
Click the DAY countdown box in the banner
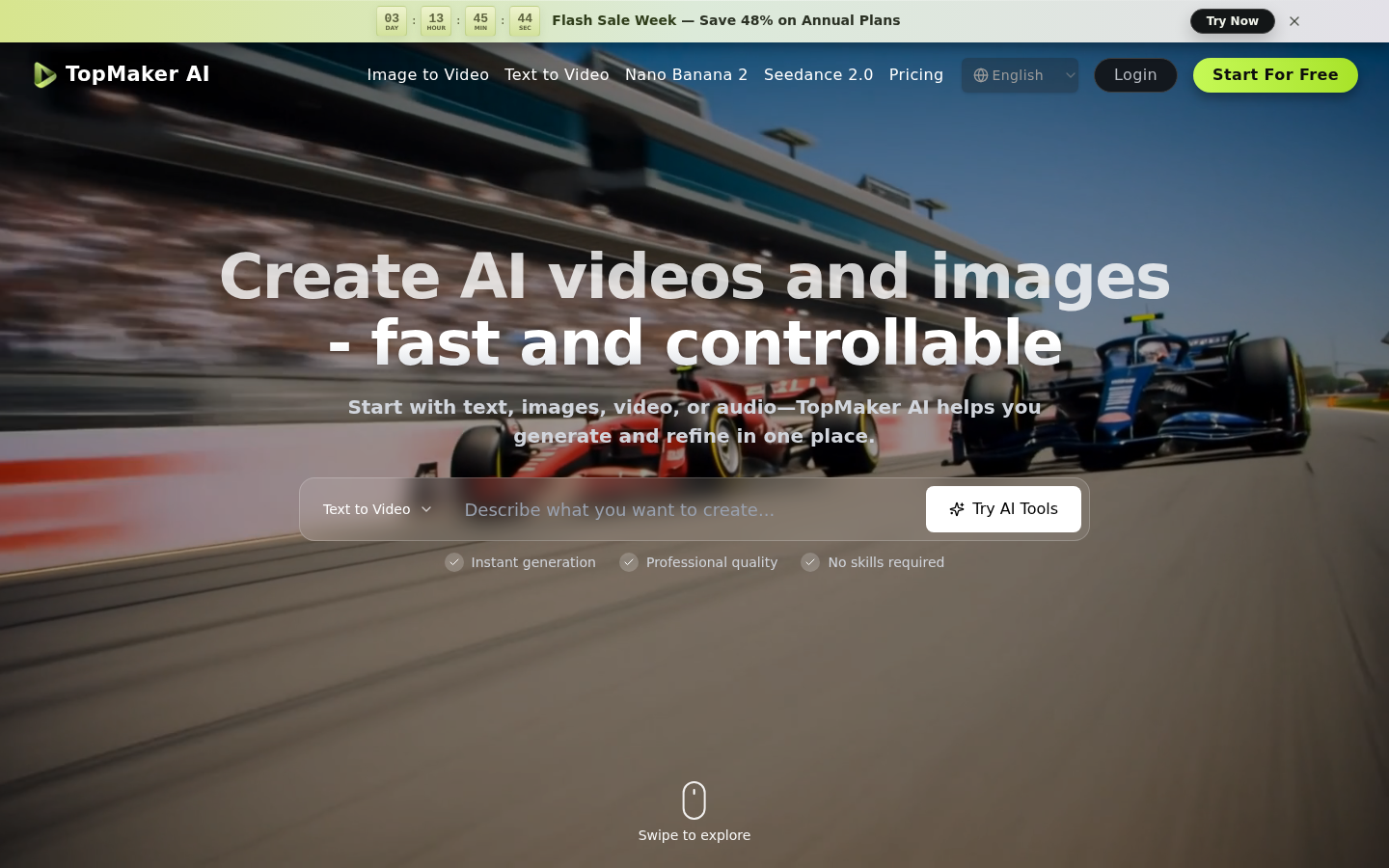point(392,20)
